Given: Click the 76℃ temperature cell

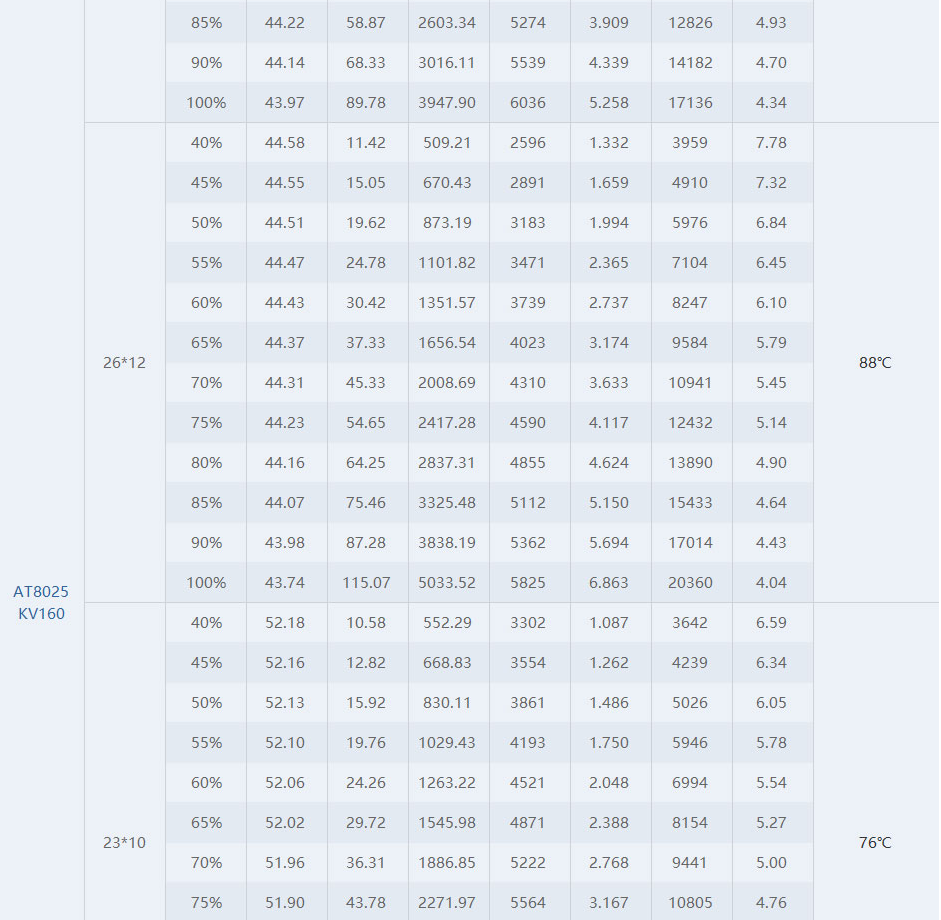Looking at the screenshot, I should tap(875, 843).
